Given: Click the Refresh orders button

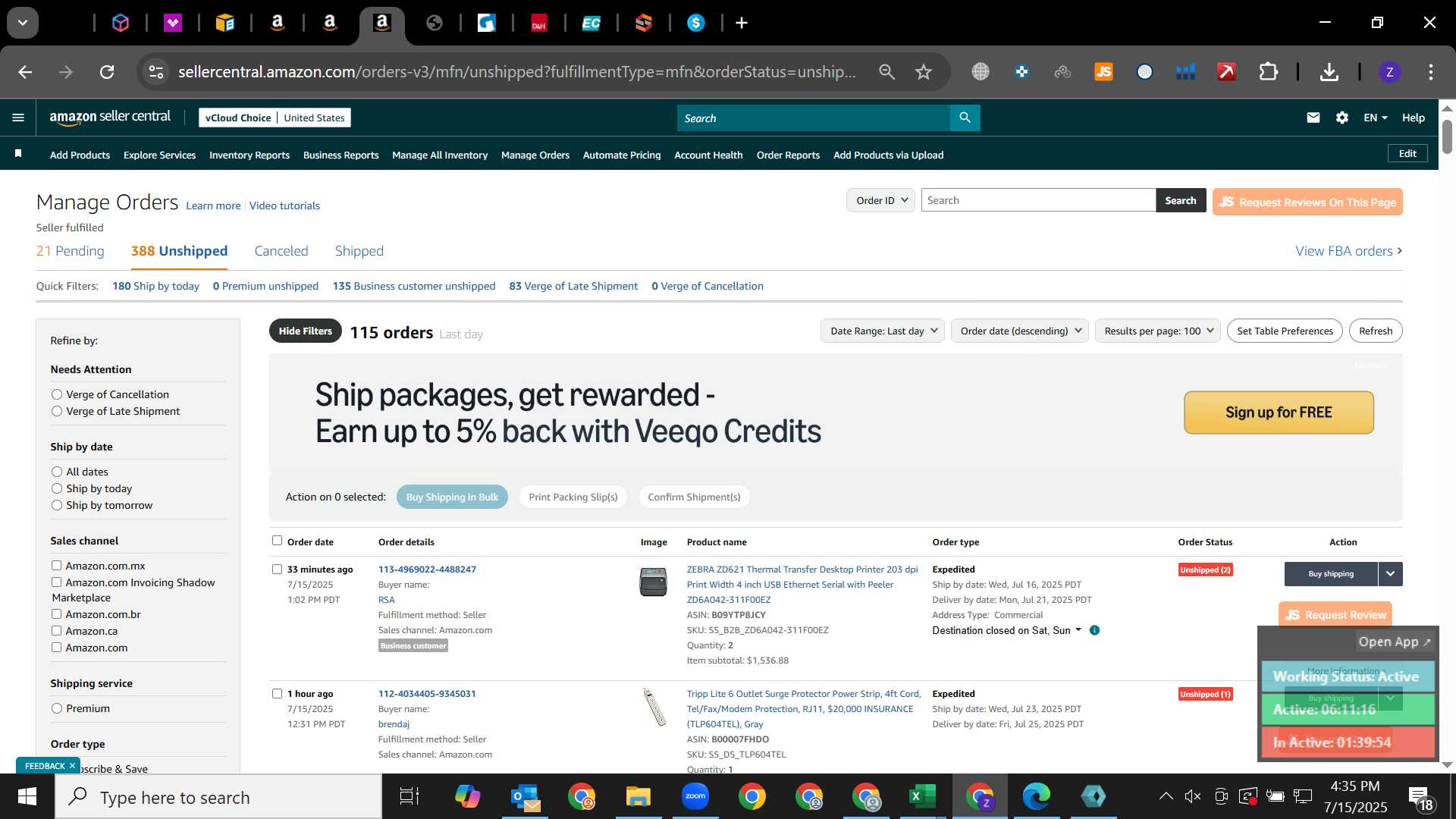Looking at the screenshot, I should pos(1376,331).
